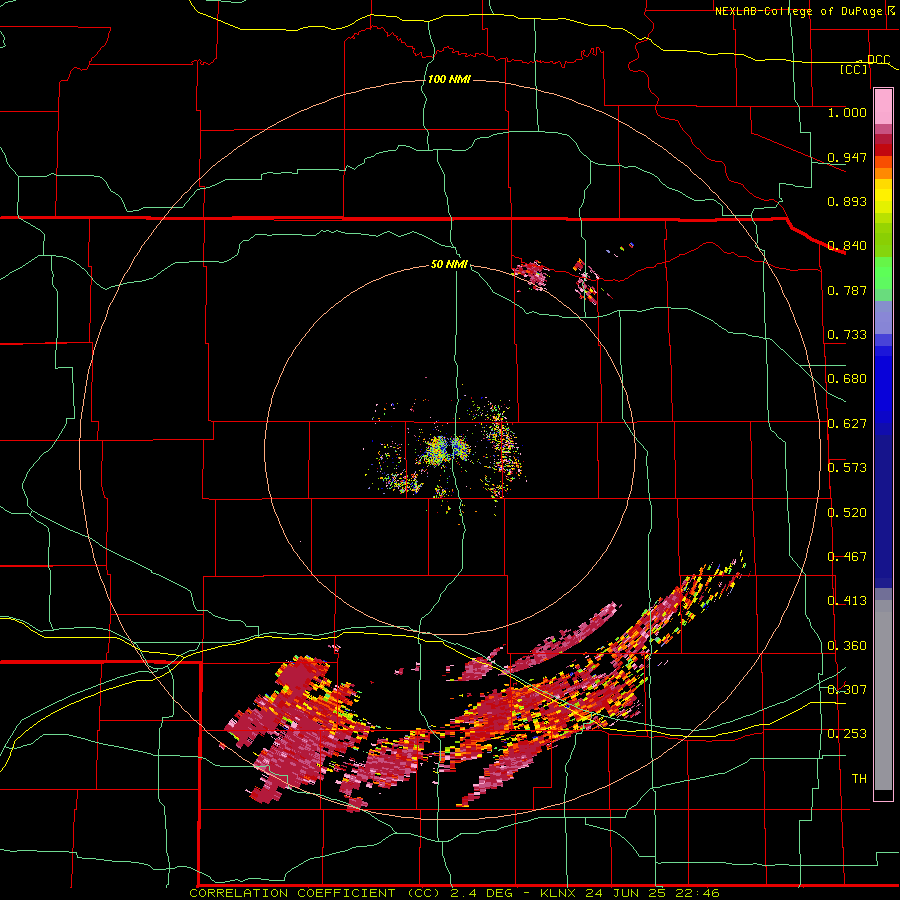This screenshot has width=900, height=900.
Task: Click the 0.360 legend value
Action: pos(847,646)
